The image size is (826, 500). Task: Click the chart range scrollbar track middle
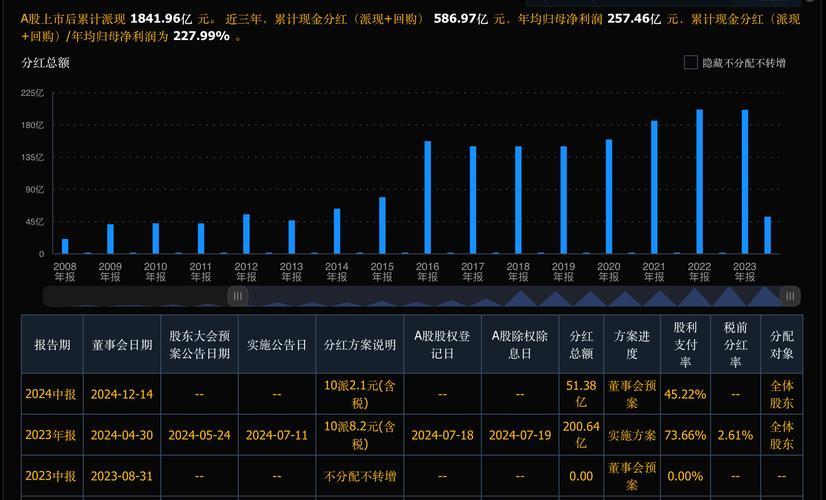(421, 296)
